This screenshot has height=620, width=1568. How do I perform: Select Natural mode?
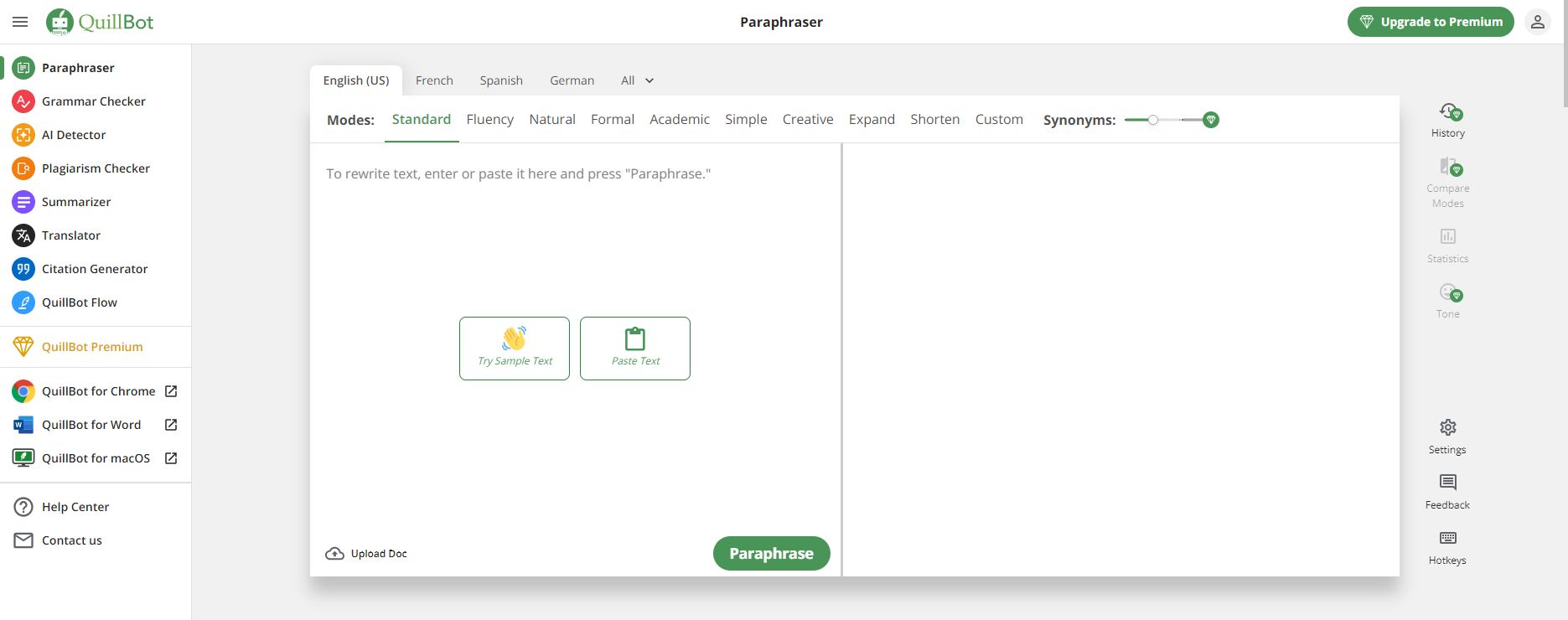(552, 120)
